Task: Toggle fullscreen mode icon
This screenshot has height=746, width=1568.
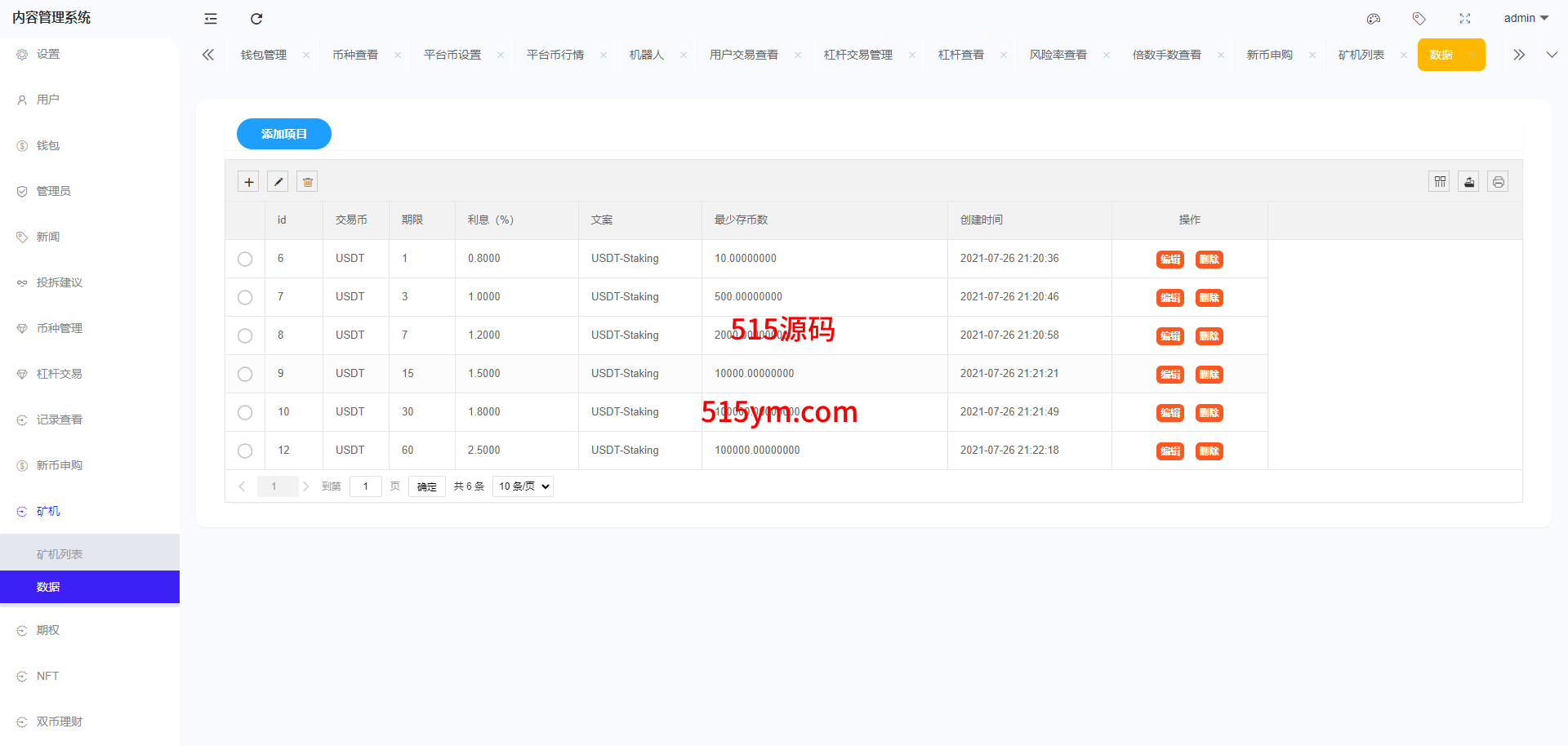Action: coord(1465,19)
